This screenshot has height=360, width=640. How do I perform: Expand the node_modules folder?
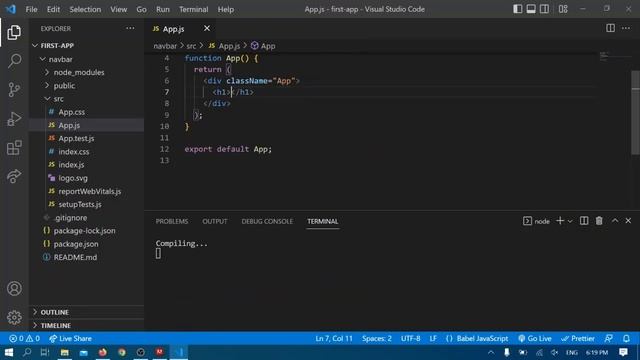click(x=86, y=72)
